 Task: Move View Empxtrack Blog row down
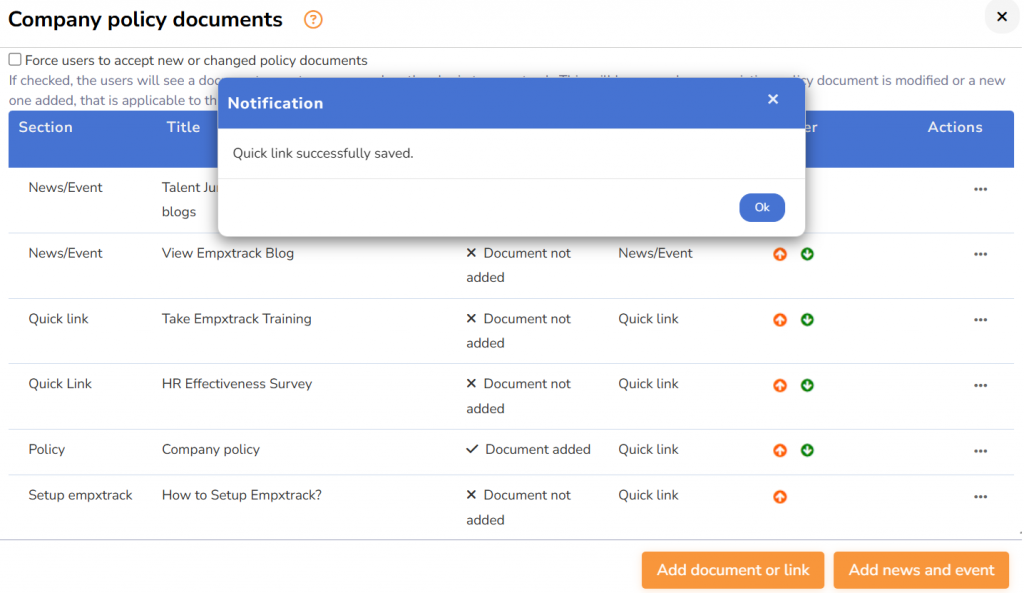[x=807, y=254]
